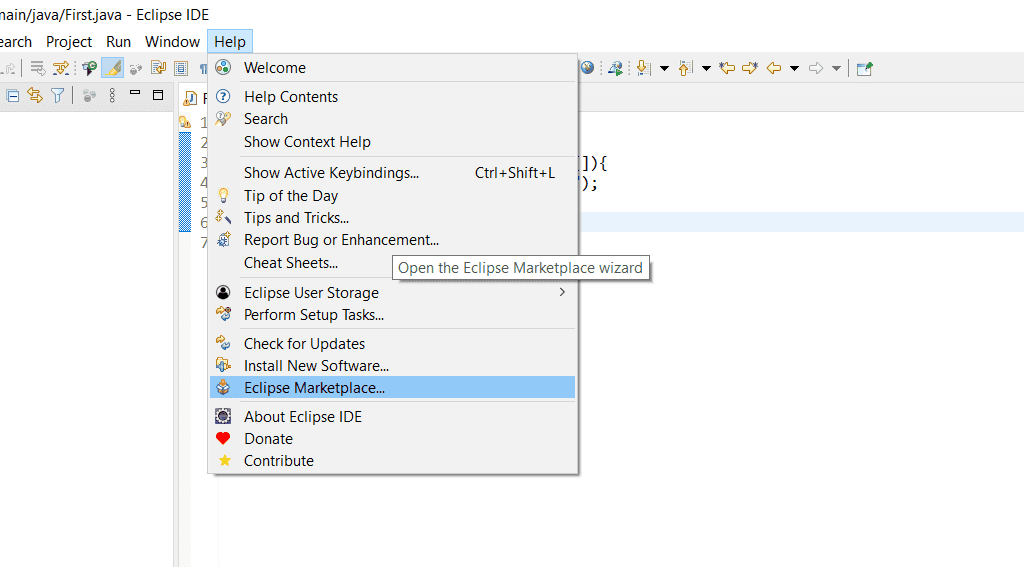Open Previous Annotation dropdown arrow

point(706,68)
